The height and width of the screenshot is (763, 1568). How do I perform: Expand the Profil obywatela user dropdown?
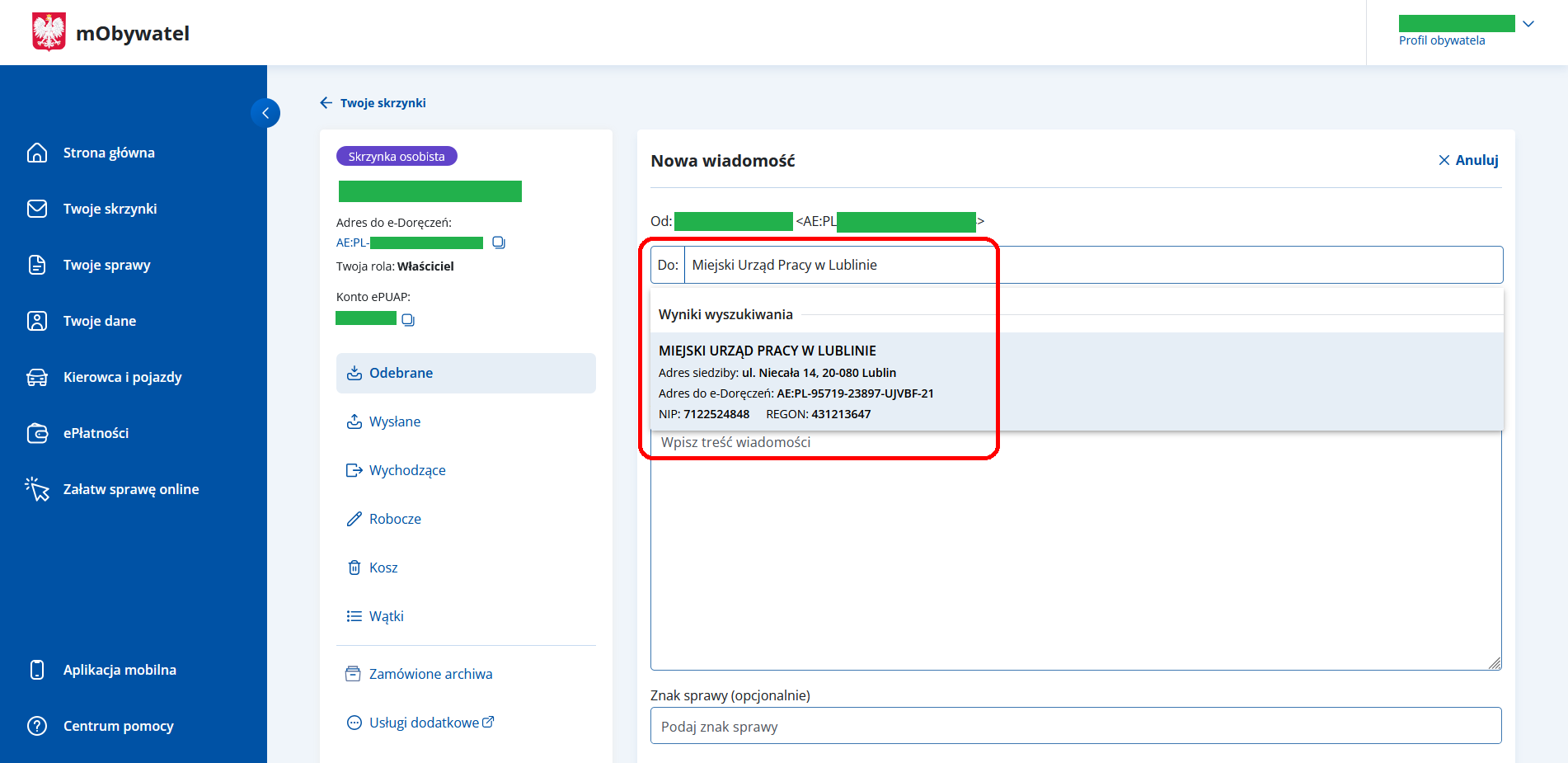[x=1528, y=24]
